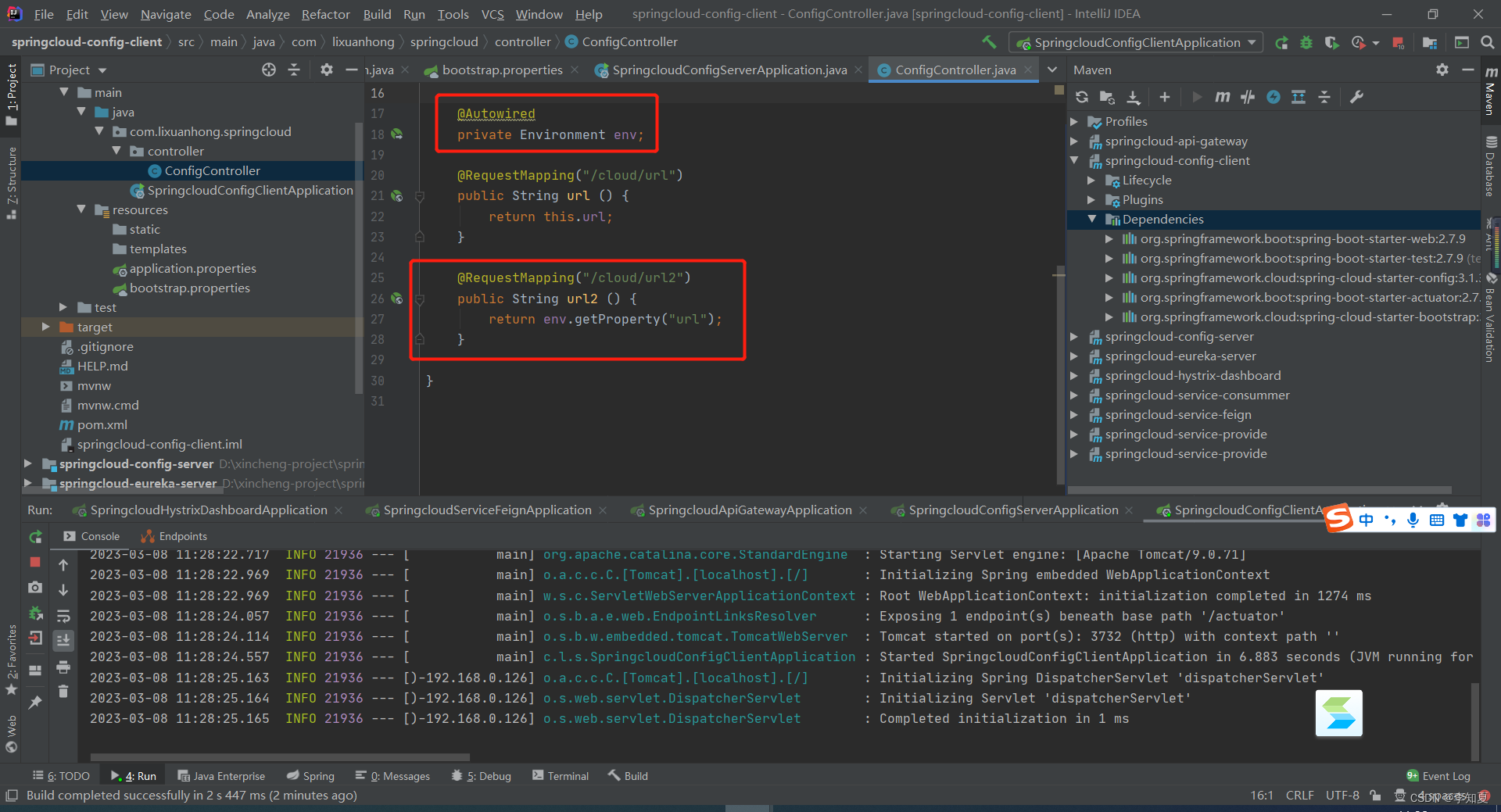The image size is (1501, 812).
Task: Toggle the 2: Favorites tool window stripe
Action: (11, 660)
